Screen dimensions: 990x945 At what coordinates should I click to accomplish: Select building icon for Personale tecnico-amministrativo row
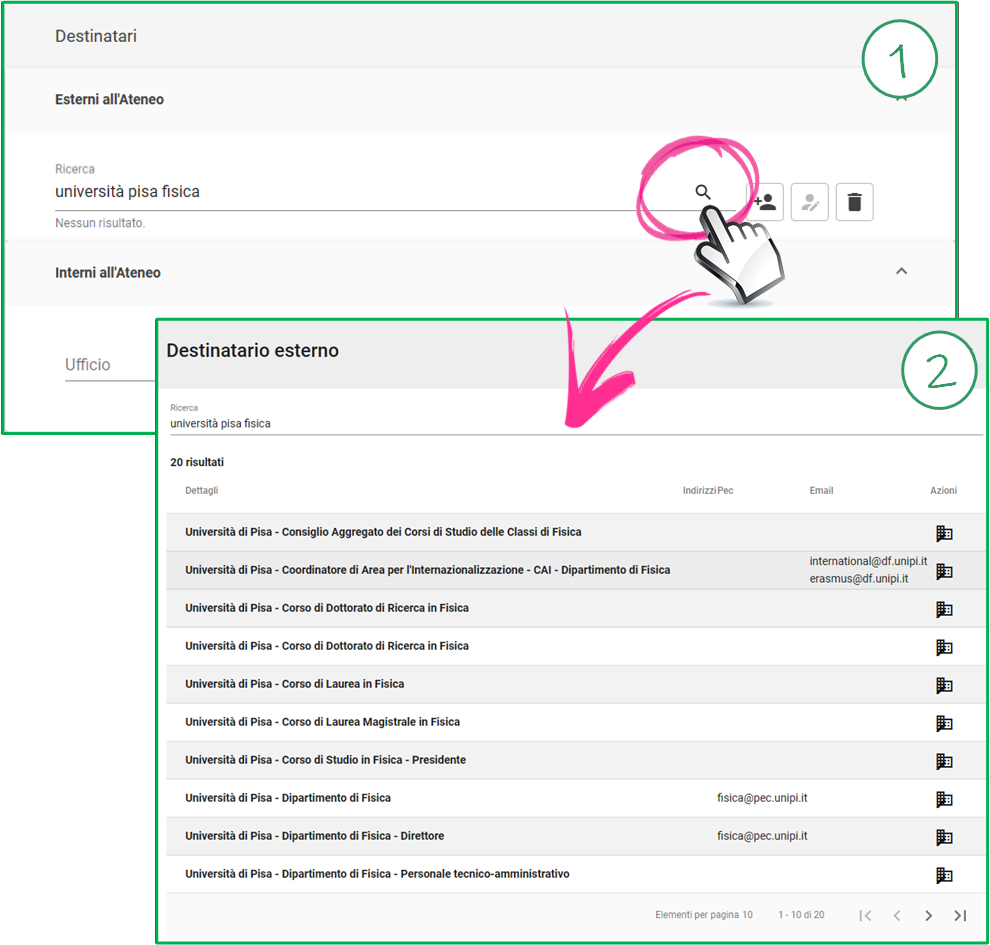coord(944,875)
